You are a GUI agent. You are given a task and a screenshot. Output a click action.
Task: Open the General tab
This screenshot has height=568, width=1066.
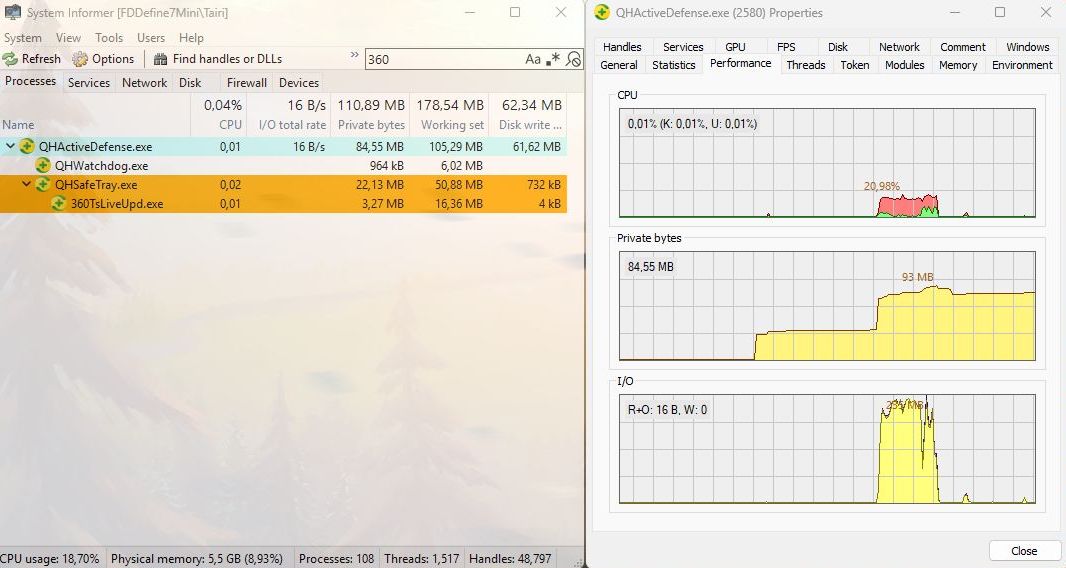[619, 65]
